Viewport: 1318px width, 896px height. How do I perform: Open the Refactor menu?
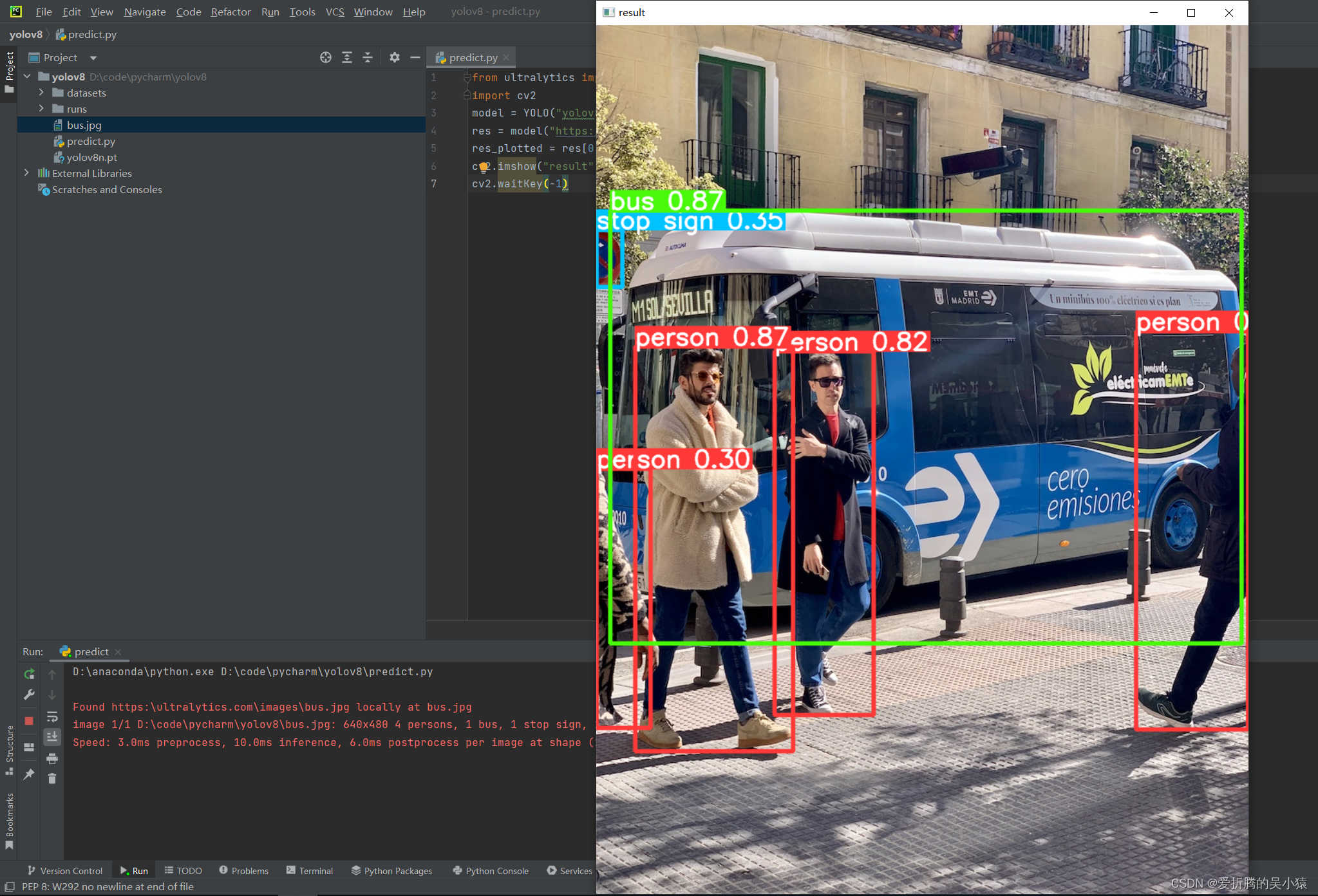(231, 12)
